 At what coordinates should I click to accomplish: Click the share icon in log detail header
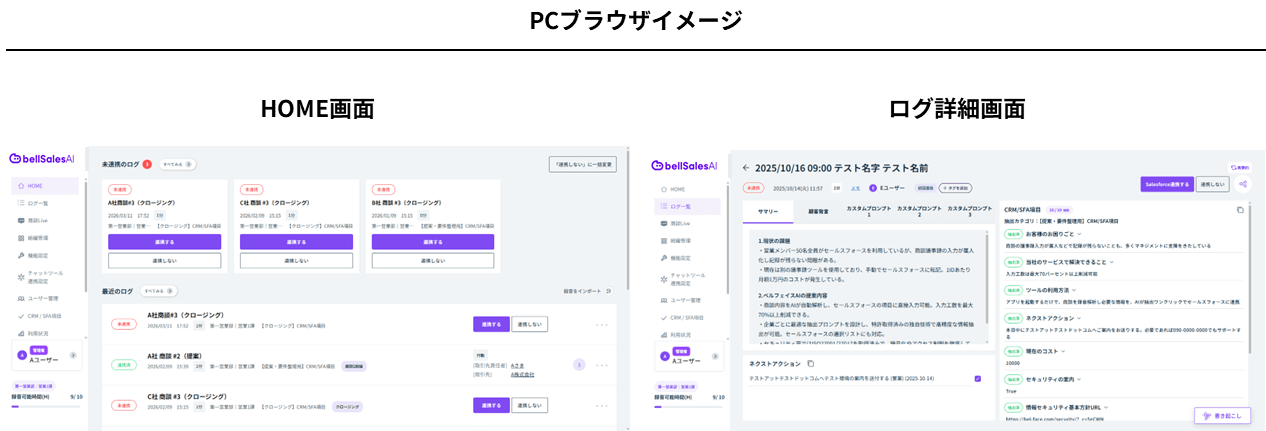click(x=1243, y=185)
